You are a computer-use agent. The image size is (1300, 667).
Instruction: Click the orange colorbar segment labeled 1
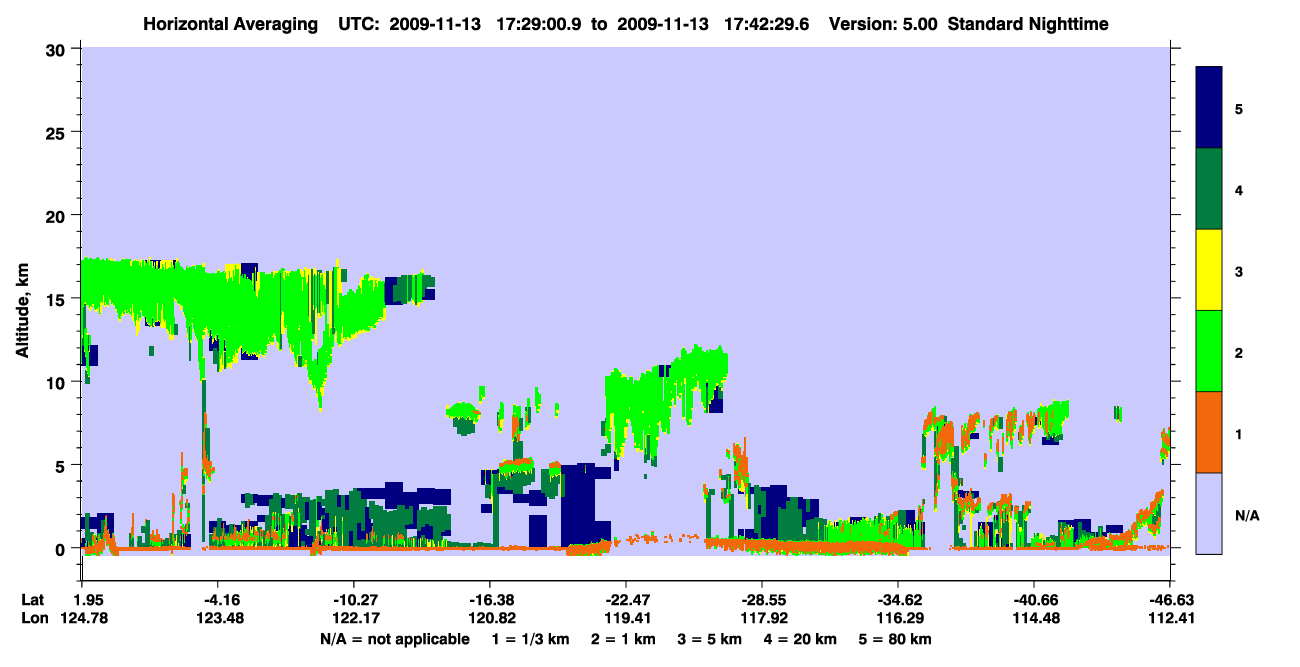tap(1209, 432)
